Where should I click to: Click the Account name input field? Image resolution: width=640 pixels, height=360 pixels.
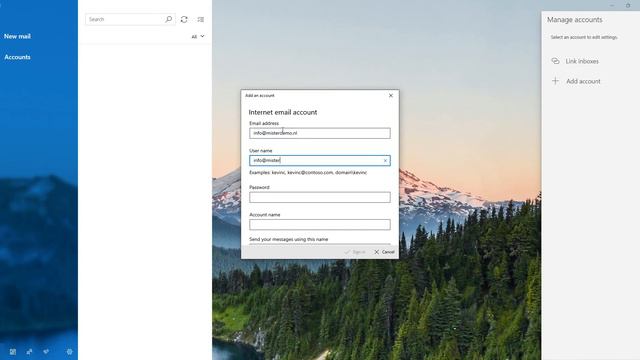[x=320, y=224]
